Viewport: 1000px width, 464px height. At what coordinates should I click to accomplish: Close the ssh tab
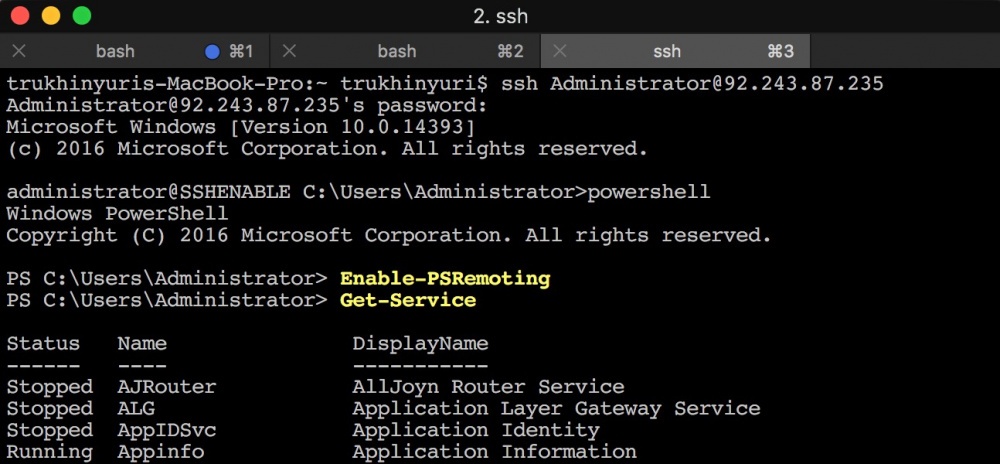pos(560,52)
